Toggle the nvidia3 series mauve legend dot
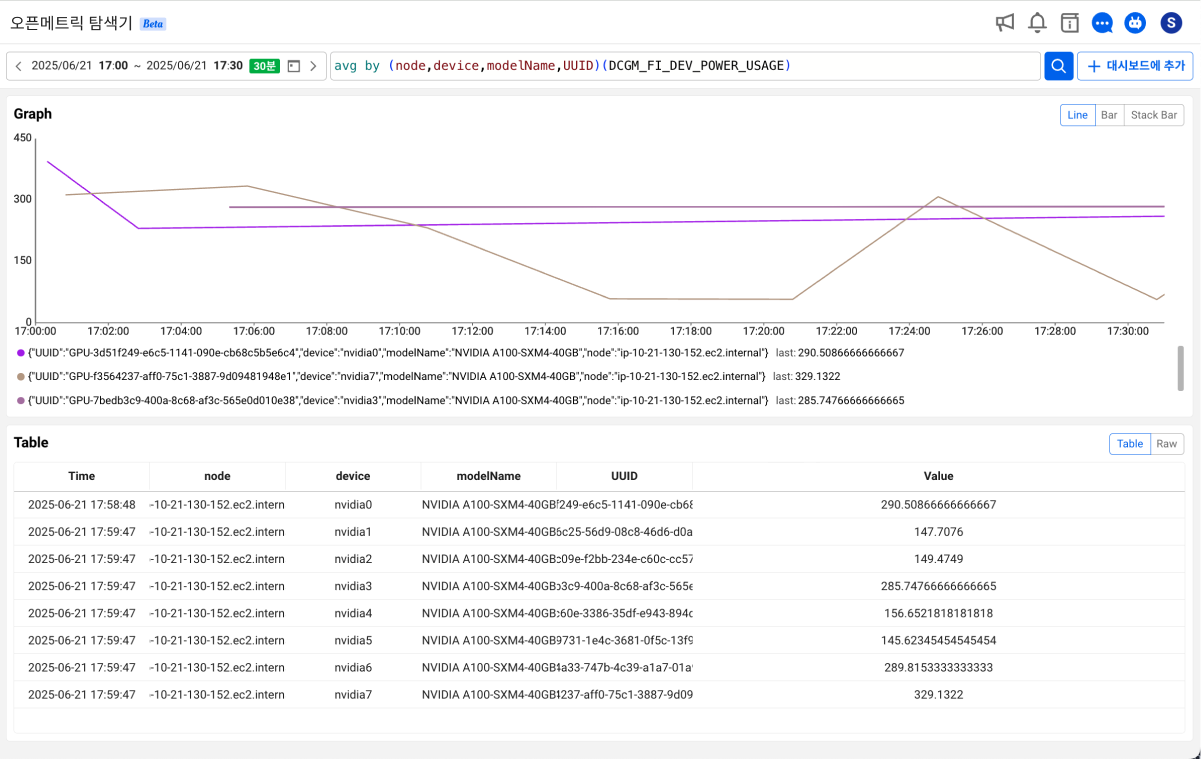The image size is (1201, 759). (21, 401)
